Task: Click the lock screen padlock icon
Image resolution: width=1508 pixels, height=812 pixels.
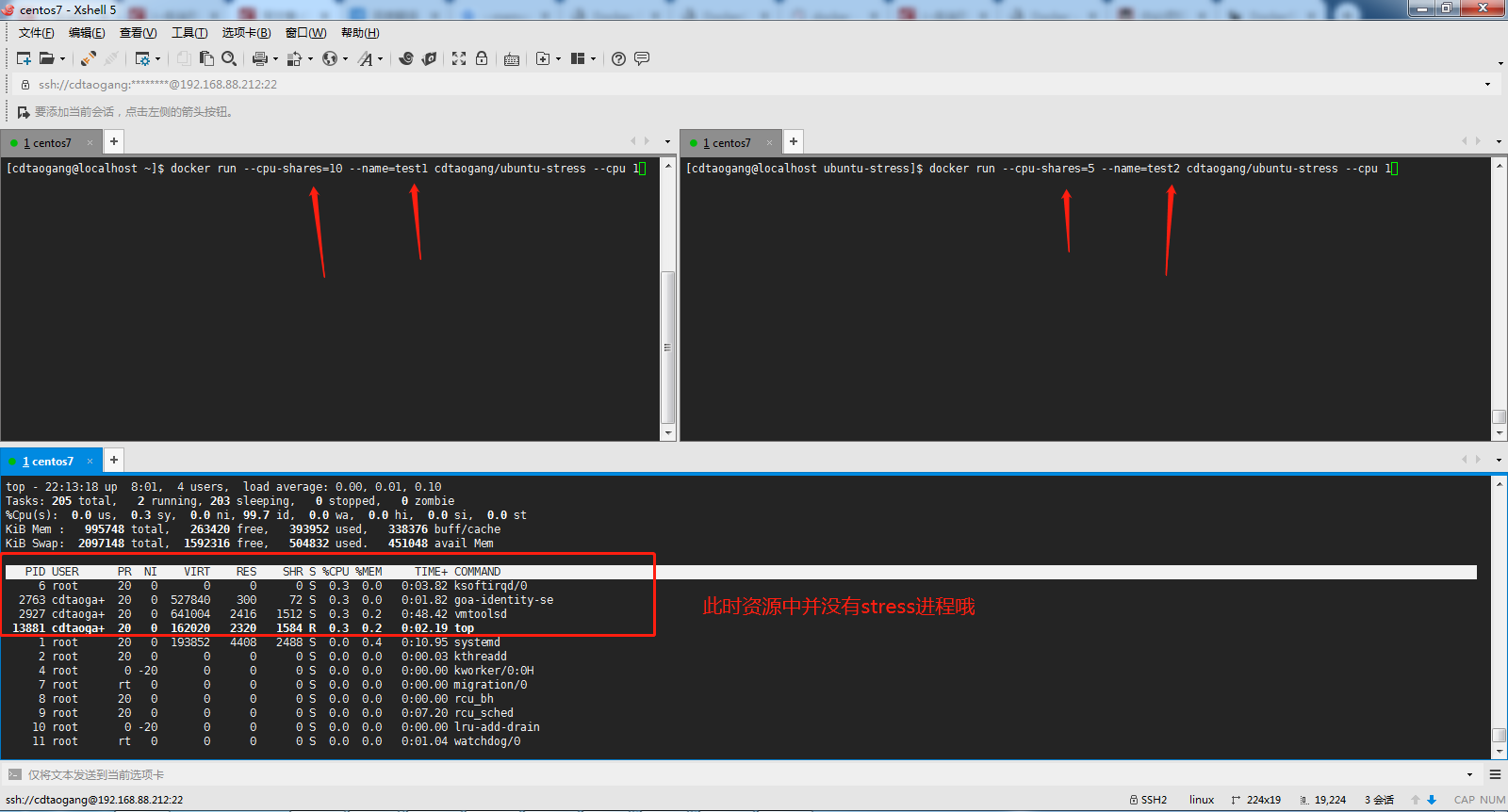Action: (482, 58)
